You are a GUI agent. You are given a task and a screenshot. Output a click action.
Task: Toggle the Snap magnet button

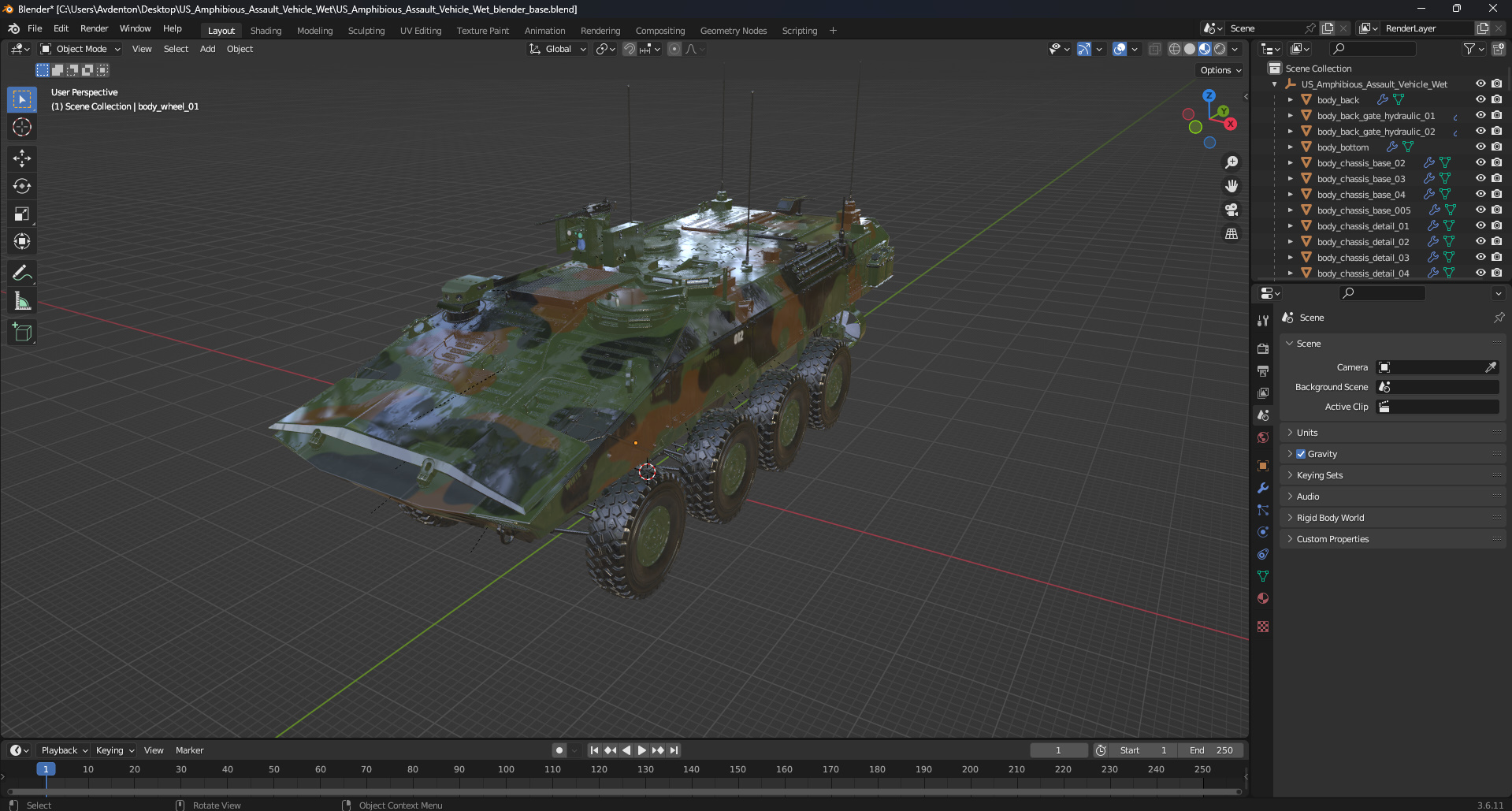coord(630,49)
